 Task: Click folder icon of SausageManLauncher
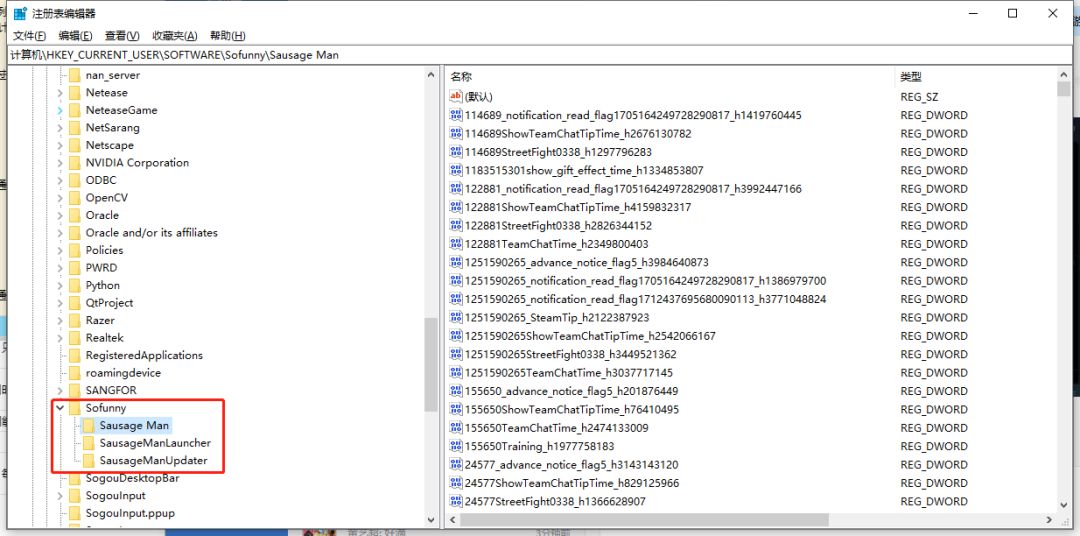(x=88, y=443)
